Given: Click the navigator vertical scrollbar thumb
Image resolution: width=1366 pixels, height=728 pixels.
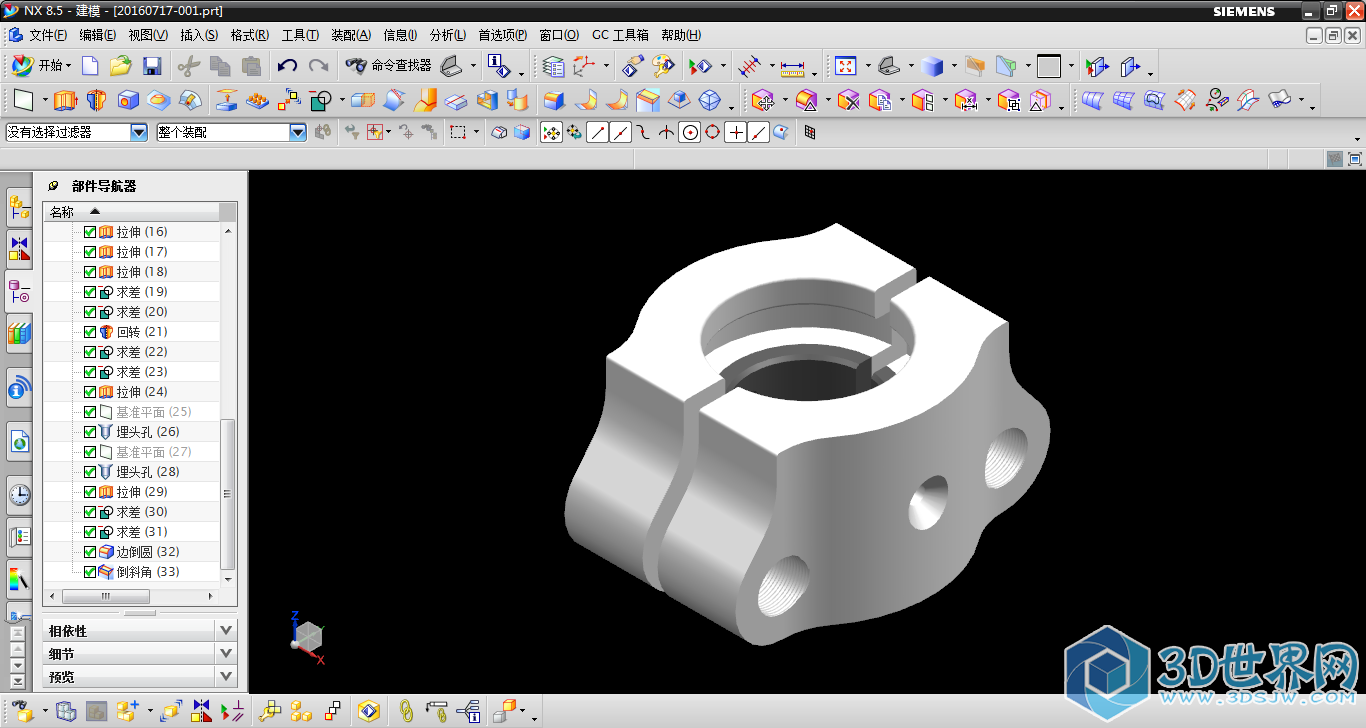Looking at the screenshot, I should (228, 493).
